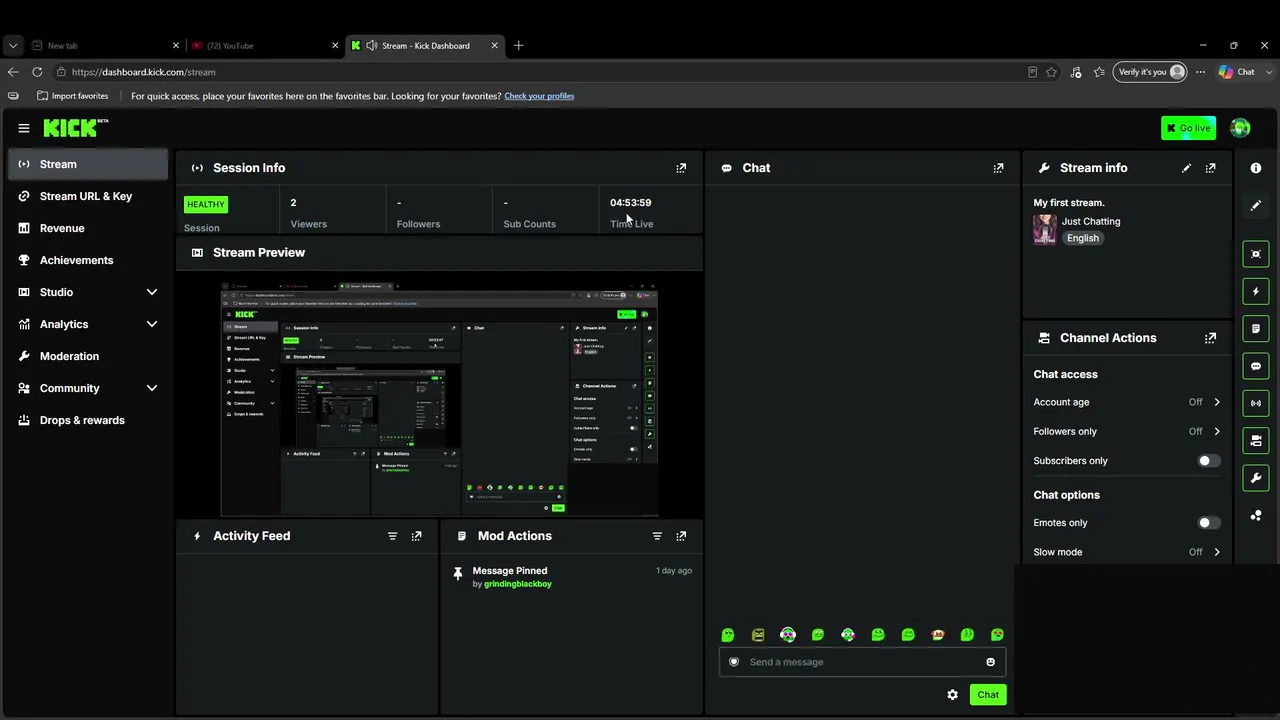Viewport: 1280px width, 720px height.
Task: Switch to the YouTube browser tab
Action: (265, 45)
